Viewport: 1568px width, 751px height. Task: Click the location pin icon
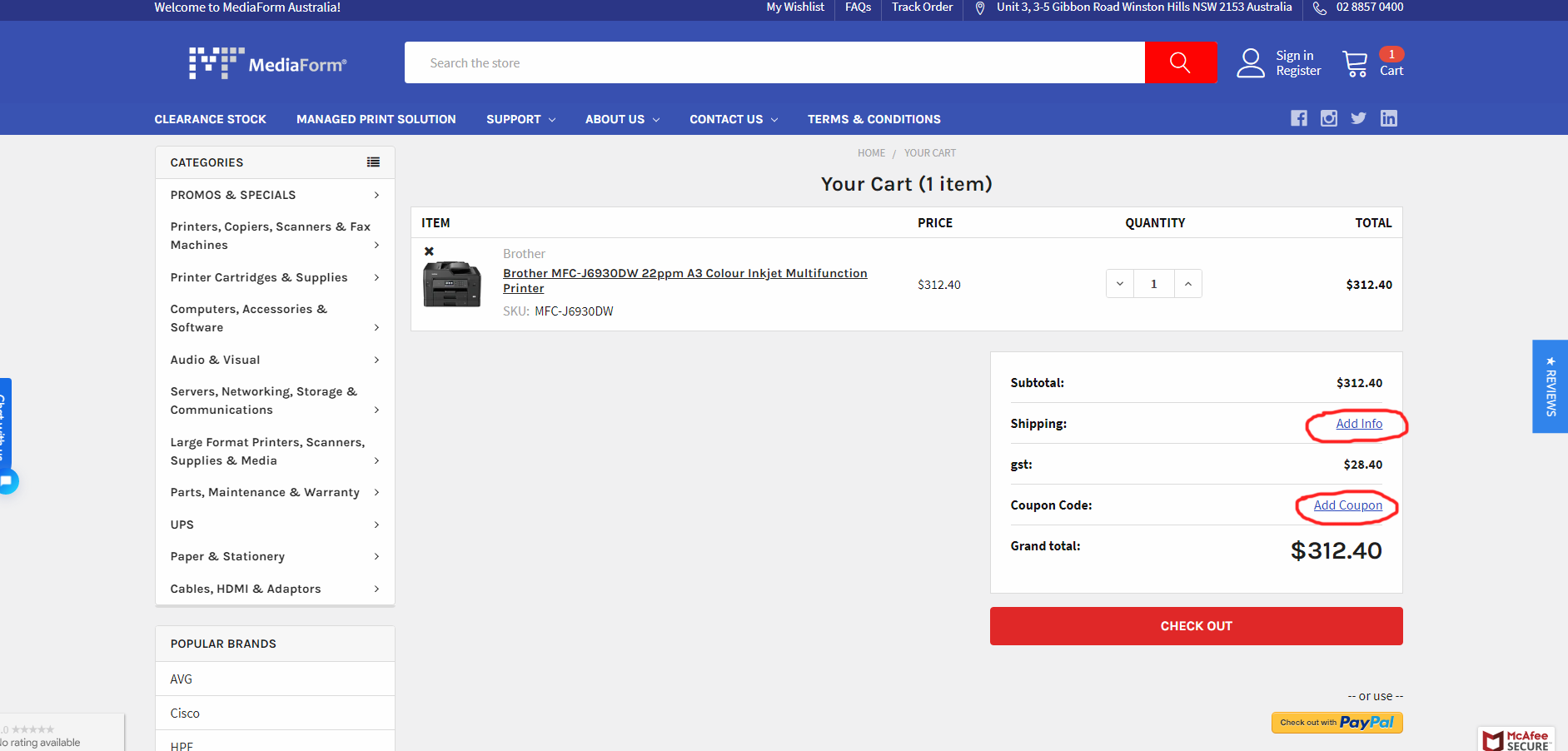(x=980, y=7)
